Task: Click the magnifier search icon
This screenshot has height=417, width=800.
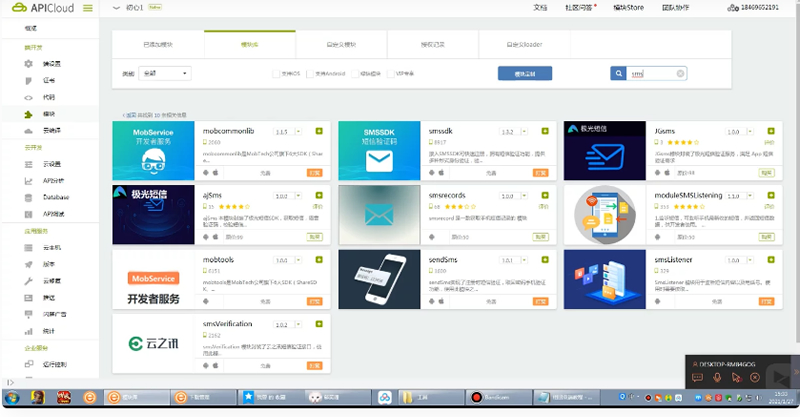Action: 620,74
